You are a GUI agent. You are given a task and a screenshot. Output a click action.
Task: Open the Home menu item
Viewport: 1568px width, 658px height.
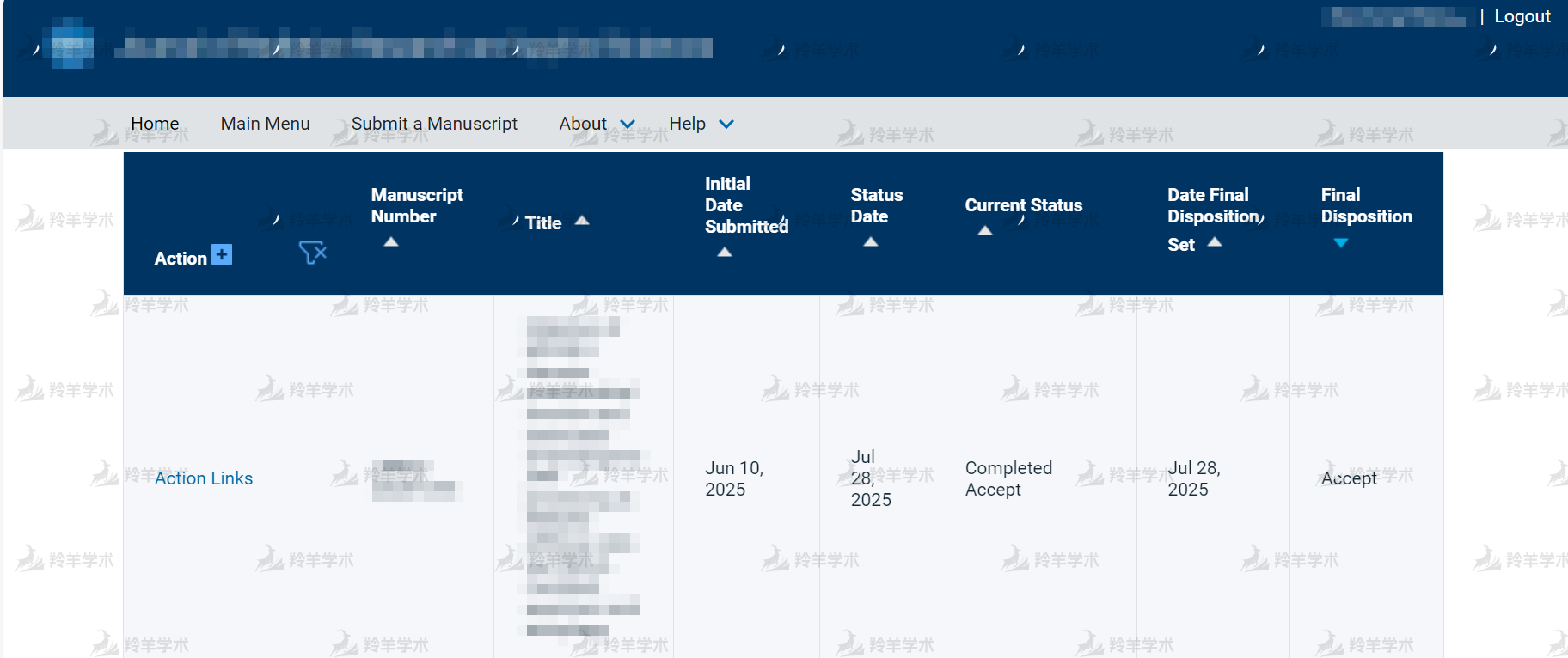click(x=155, y=124)
